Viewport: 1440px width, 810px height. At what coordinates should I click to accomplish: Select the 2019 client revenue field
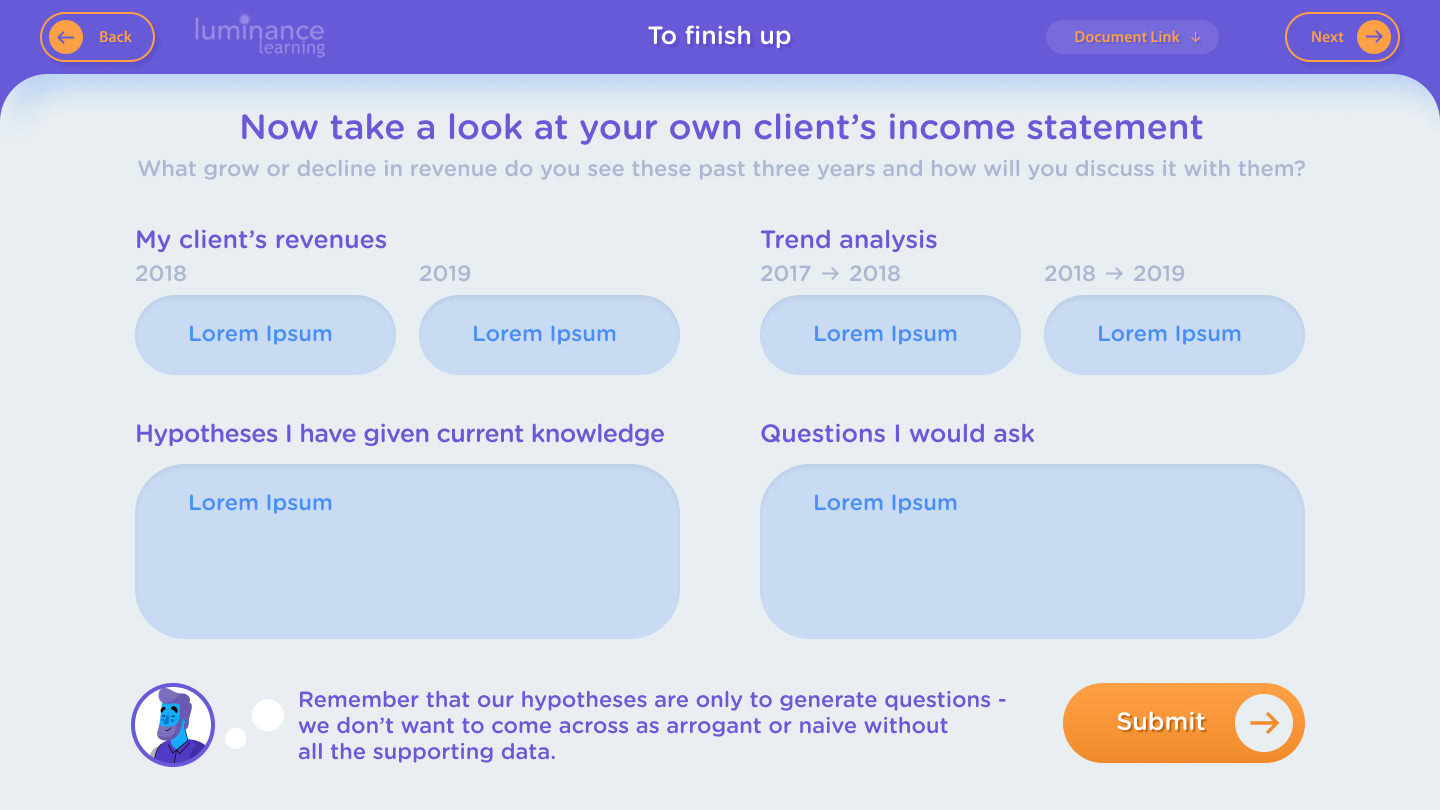(x=549, y=335)
